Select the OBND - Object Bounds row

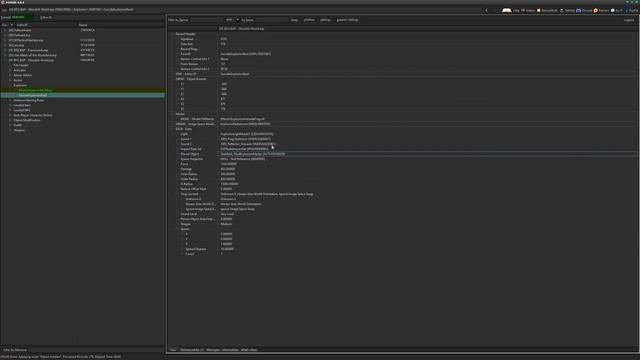pyautogui.click(x=402, y=79)
